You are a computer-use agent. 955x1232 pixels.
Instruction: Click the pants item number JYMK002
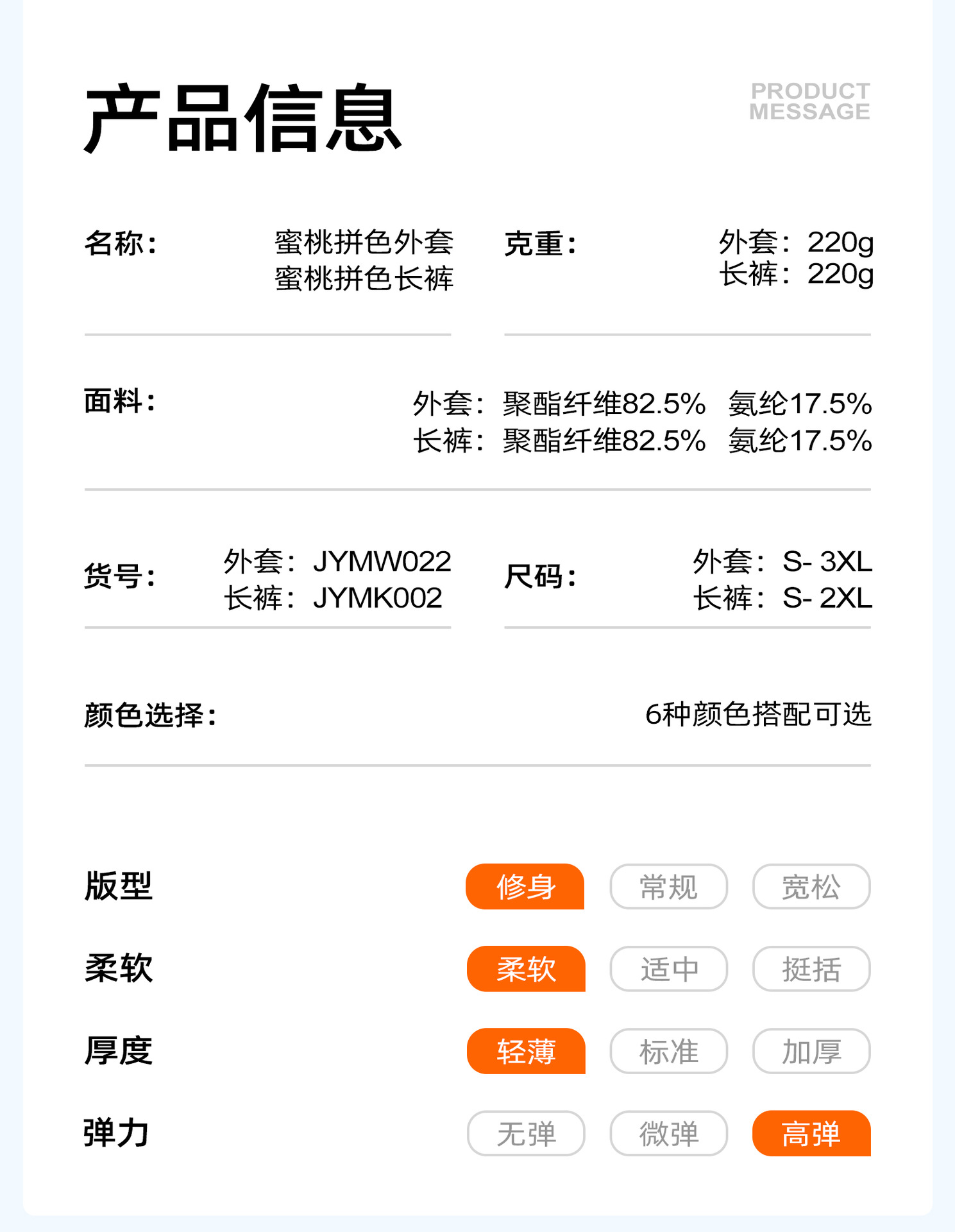click(378, 598)
